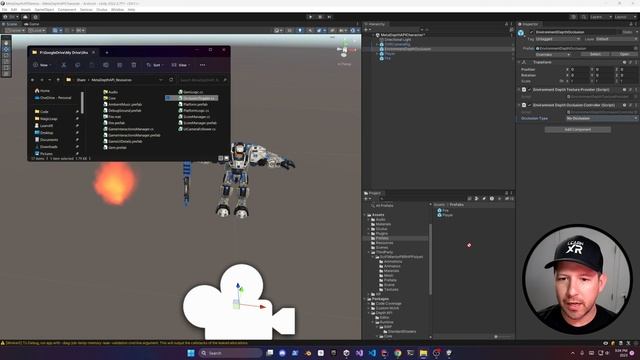Click the prefab Select button
This screenshot has height=360, width=640.
(595, 54)
